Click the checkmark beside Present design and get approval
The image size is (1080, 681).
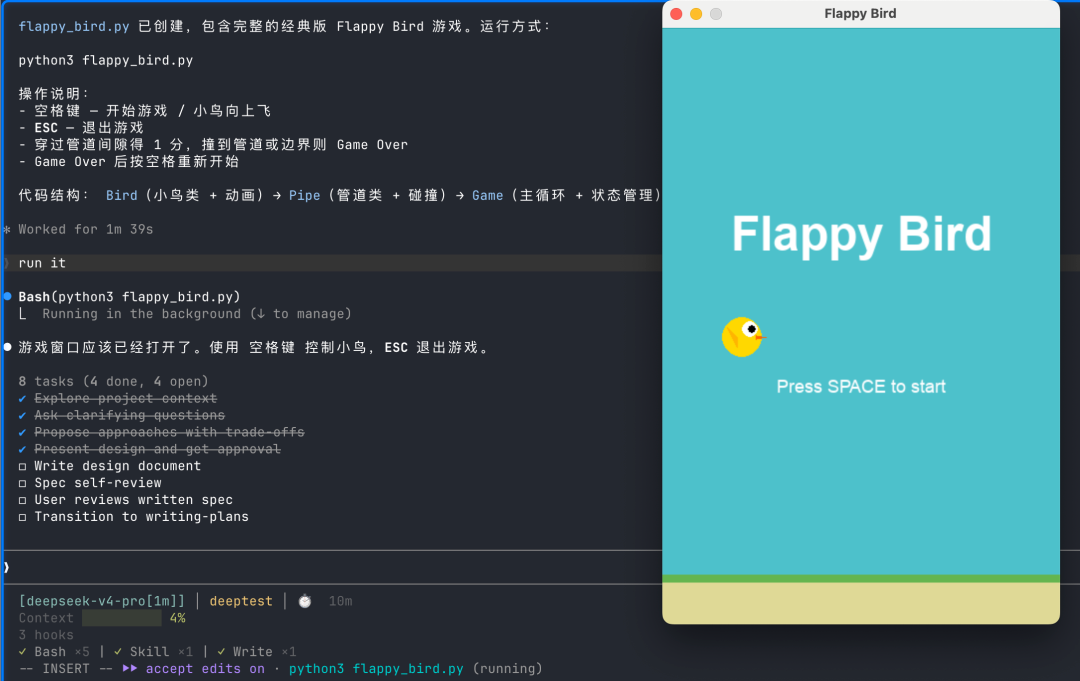tap(23, 449)
